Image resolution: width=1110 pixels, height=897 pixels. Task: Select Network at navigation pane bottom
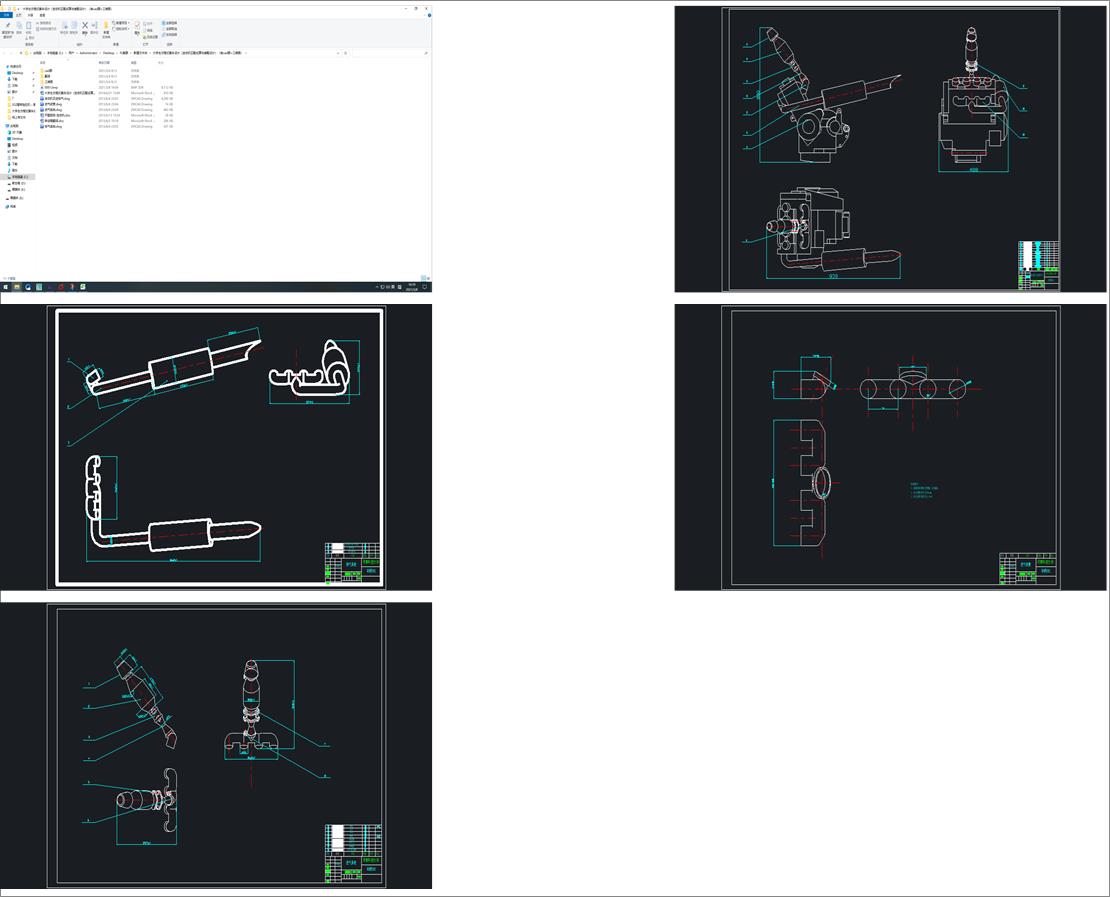click(12, 207)
